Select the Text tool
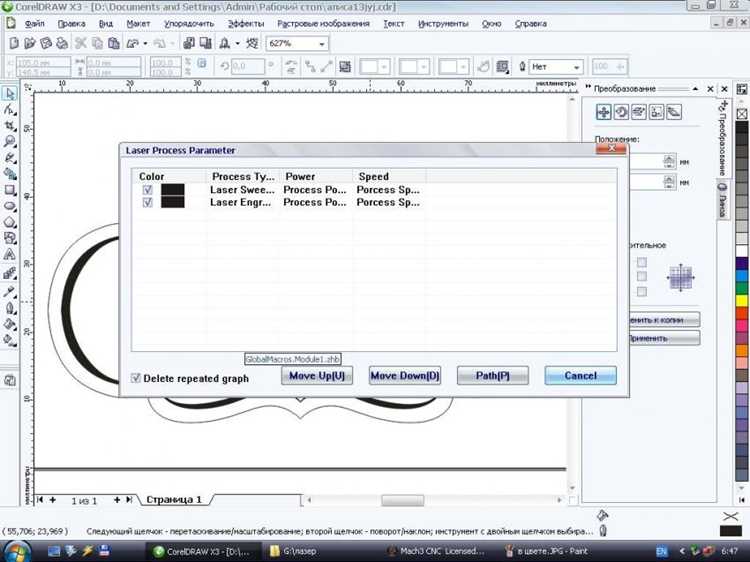The image size is (750, 562). pyautogui.click(x=9, y=254)
